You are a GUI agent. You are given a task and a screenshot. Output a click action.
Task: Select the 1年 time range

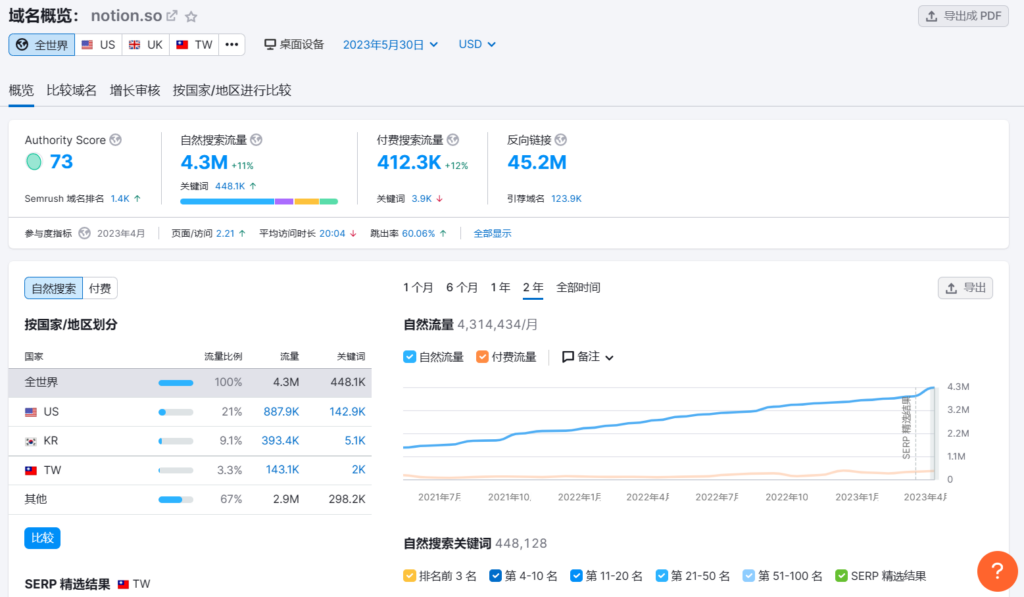click(500, 287)
